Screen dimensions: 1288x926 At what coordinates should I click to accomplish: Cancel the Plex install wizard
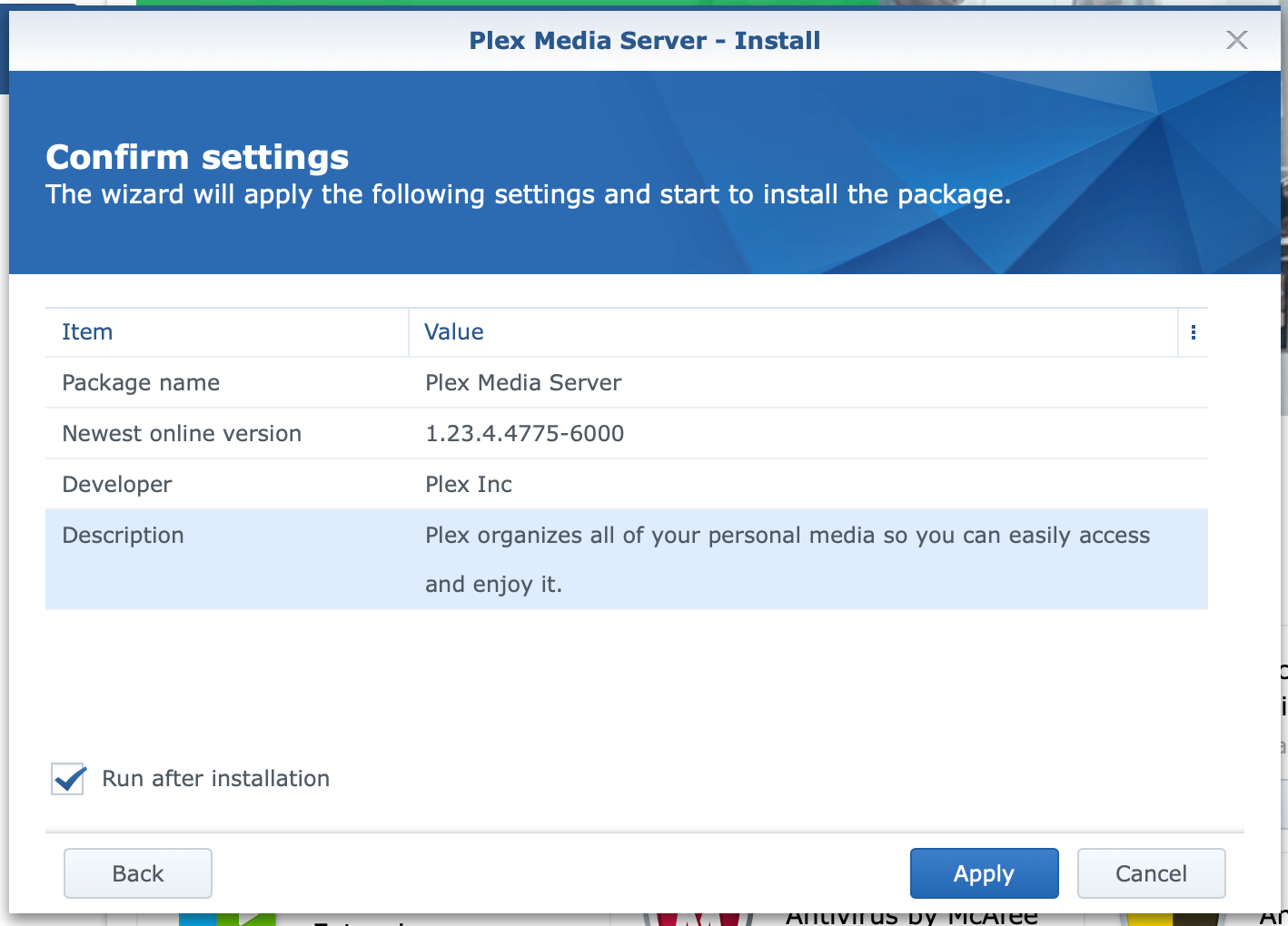click(x=1151, y=873)
